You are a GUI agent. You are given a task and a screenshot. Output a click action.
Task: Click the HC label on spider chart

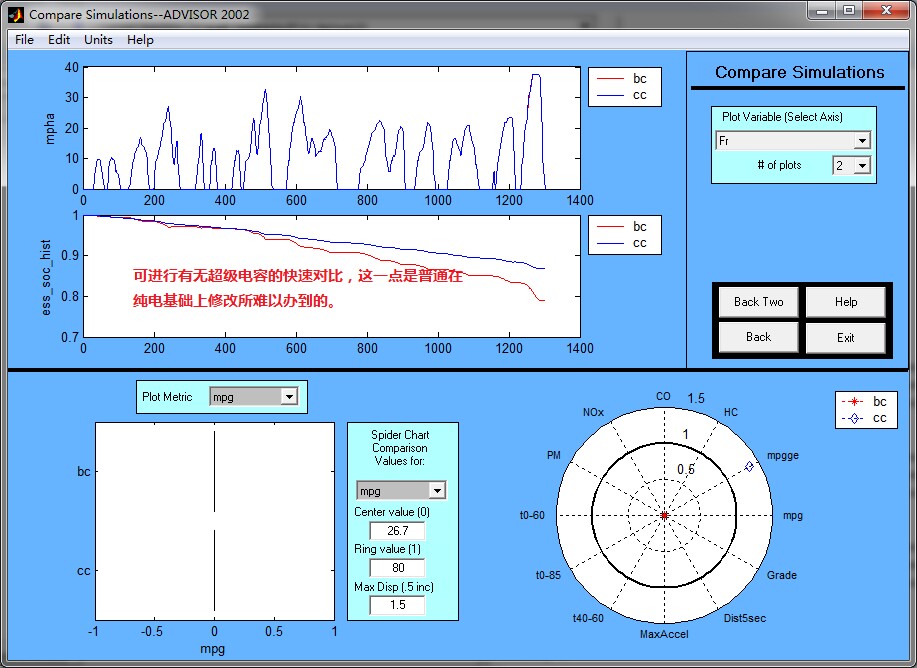tap(731, 412)
